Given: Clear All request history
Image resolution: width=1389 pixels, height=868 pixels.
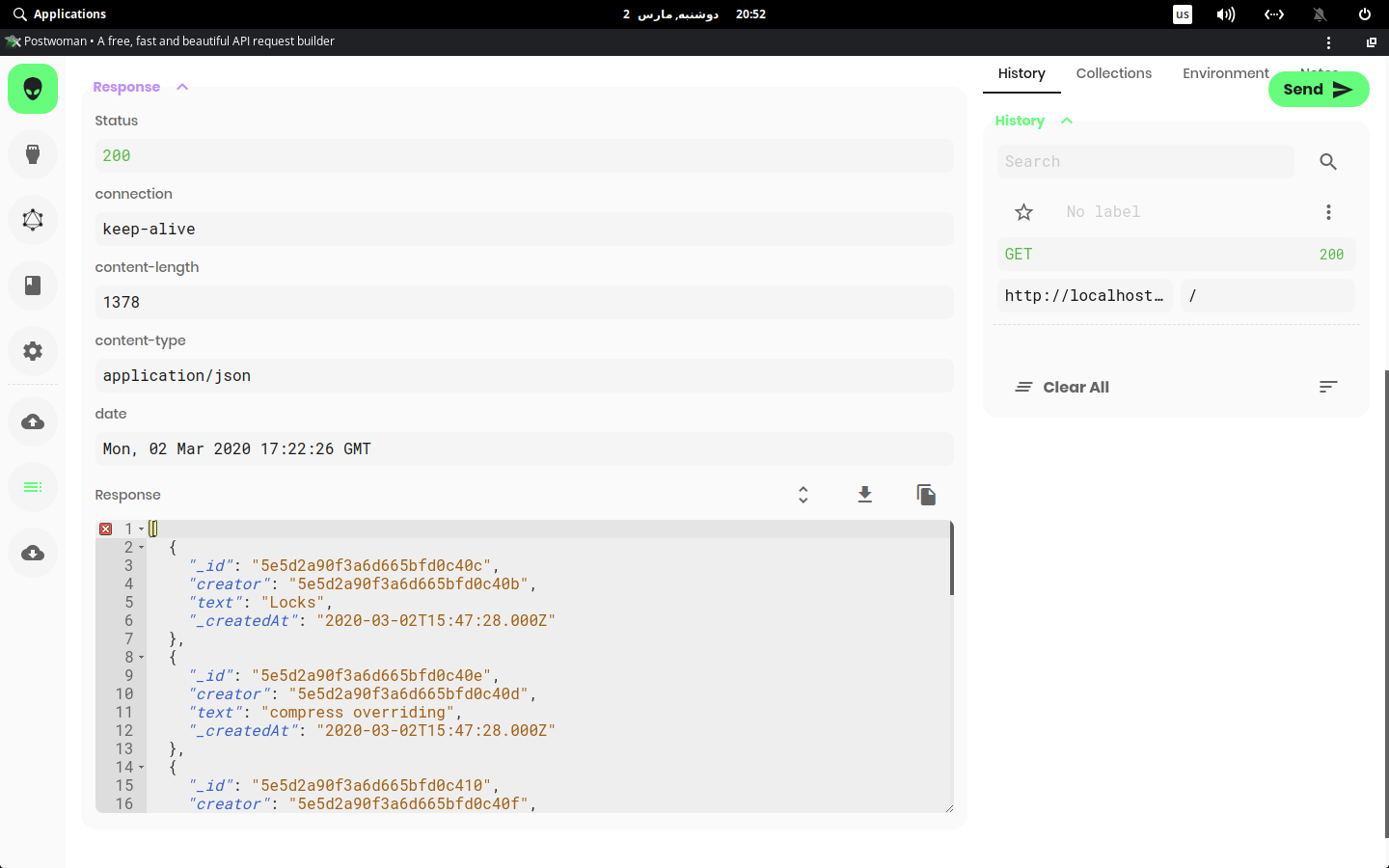Looking at the screenshot, I should click(x=1061, y=387).
